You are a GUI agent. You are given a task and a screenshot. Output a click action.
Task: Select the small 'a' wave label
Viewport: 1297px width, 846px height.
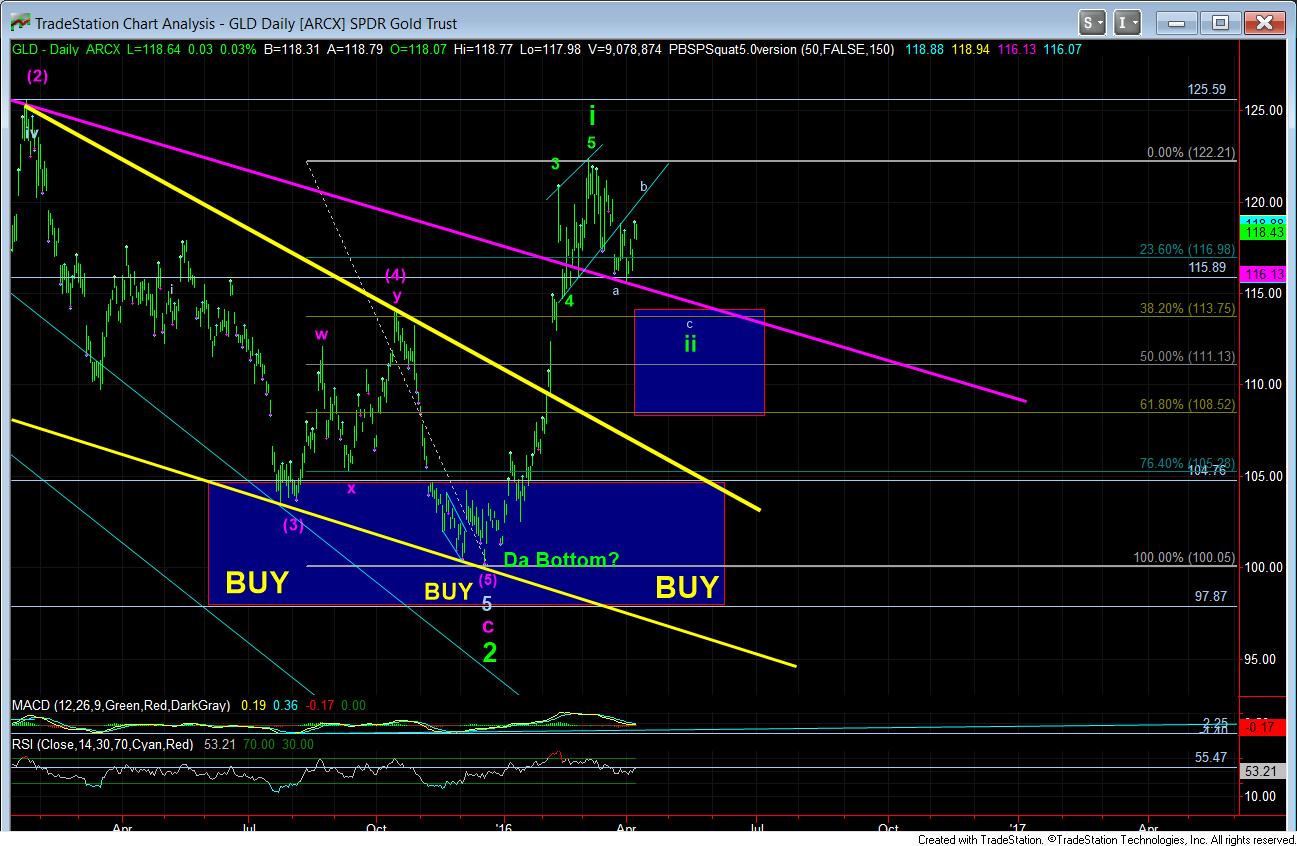(616, 291)
